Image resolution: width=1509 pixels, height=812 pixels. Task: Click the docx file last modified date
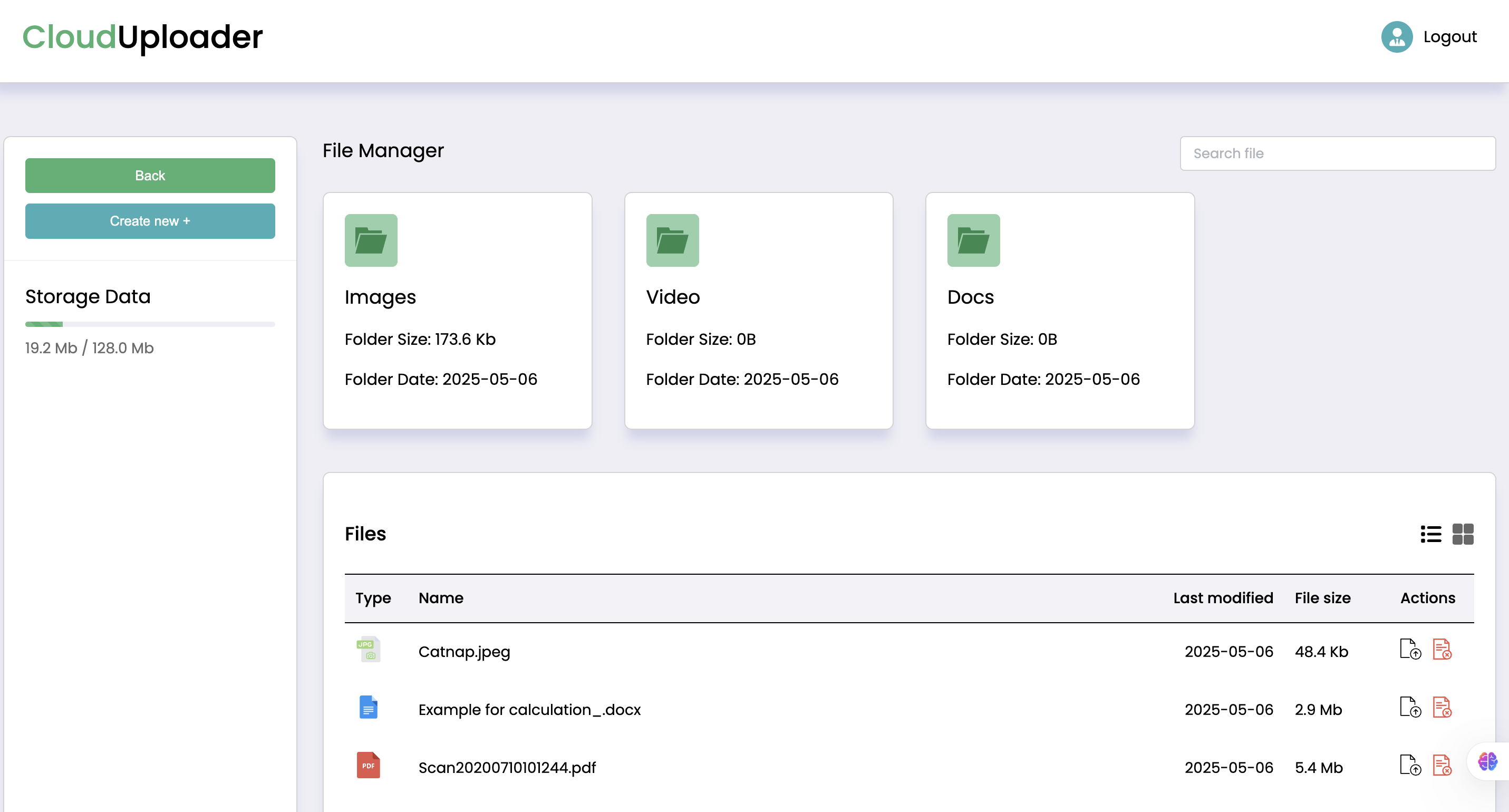[x=1229, y=710]
